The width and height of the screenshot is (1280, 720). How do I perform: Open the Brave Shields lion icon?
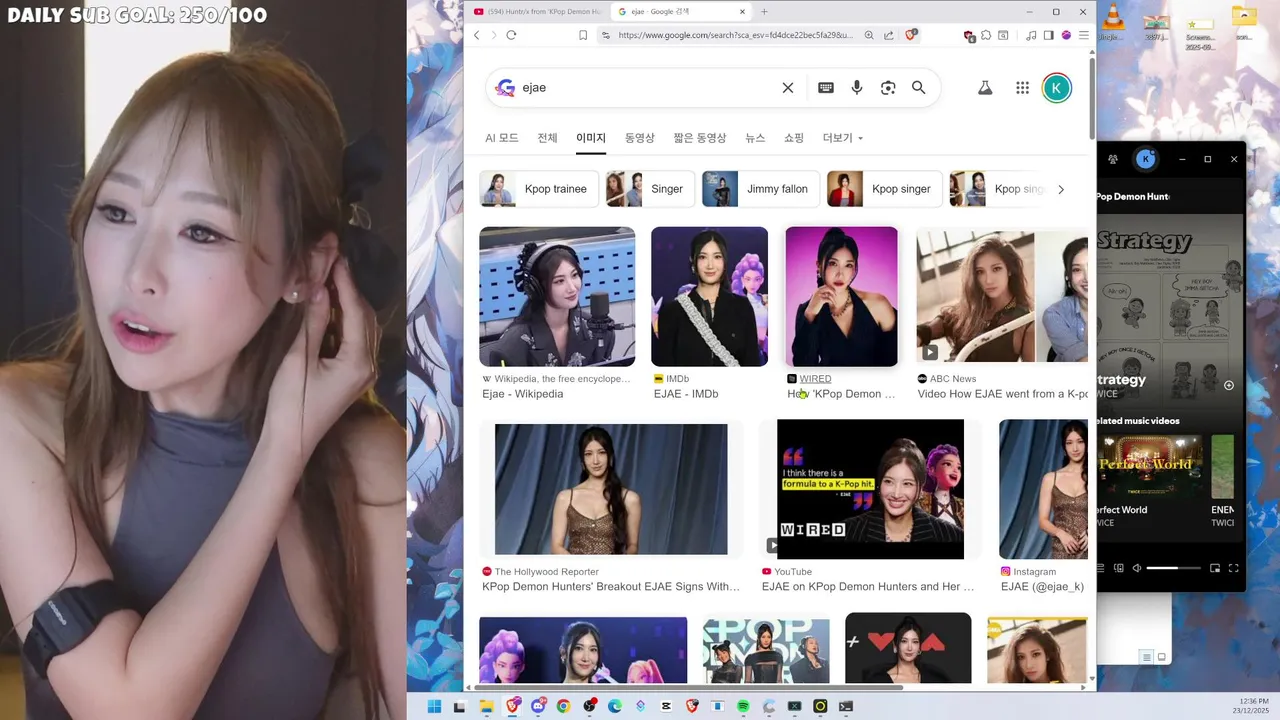(x=911, y=35)
